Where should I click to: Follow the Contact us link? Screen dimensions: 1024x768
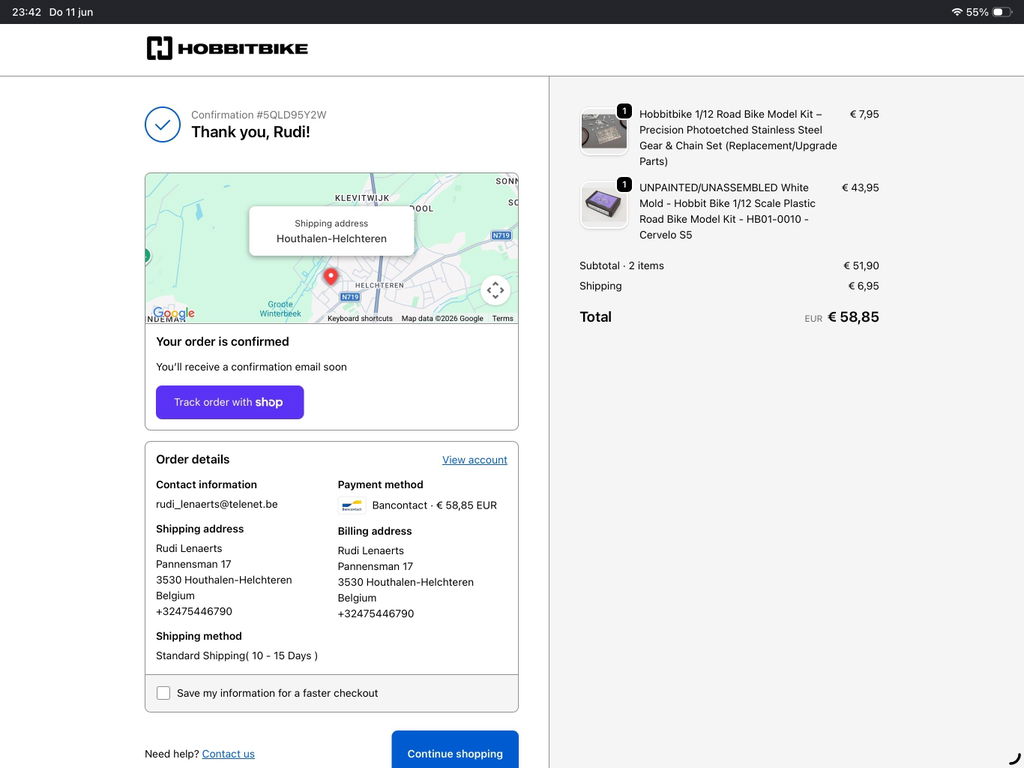coord(228,754)
